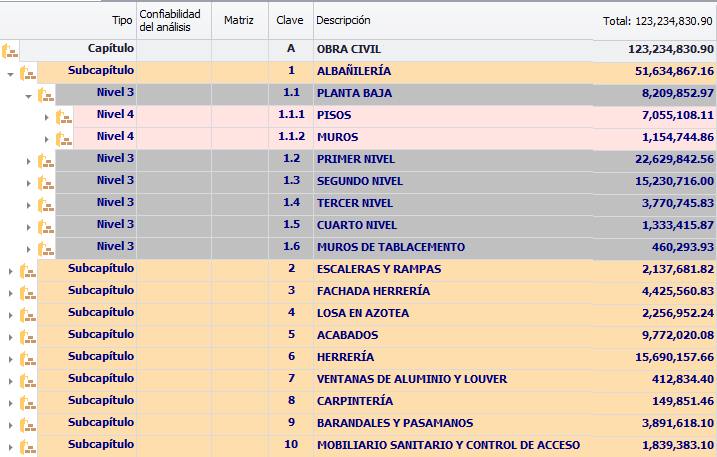
Task: Click the ALBAÑILERÍA subcapítulo folder icon
Action: (x=27, y=72)
